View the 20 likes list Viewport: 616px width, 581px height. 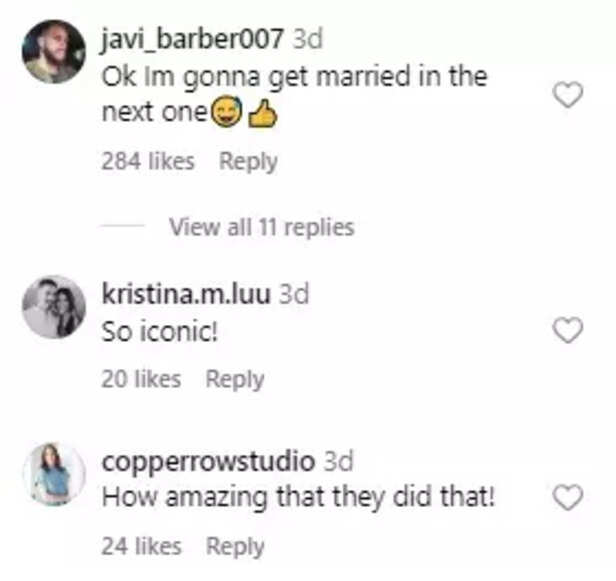[141, 379]
